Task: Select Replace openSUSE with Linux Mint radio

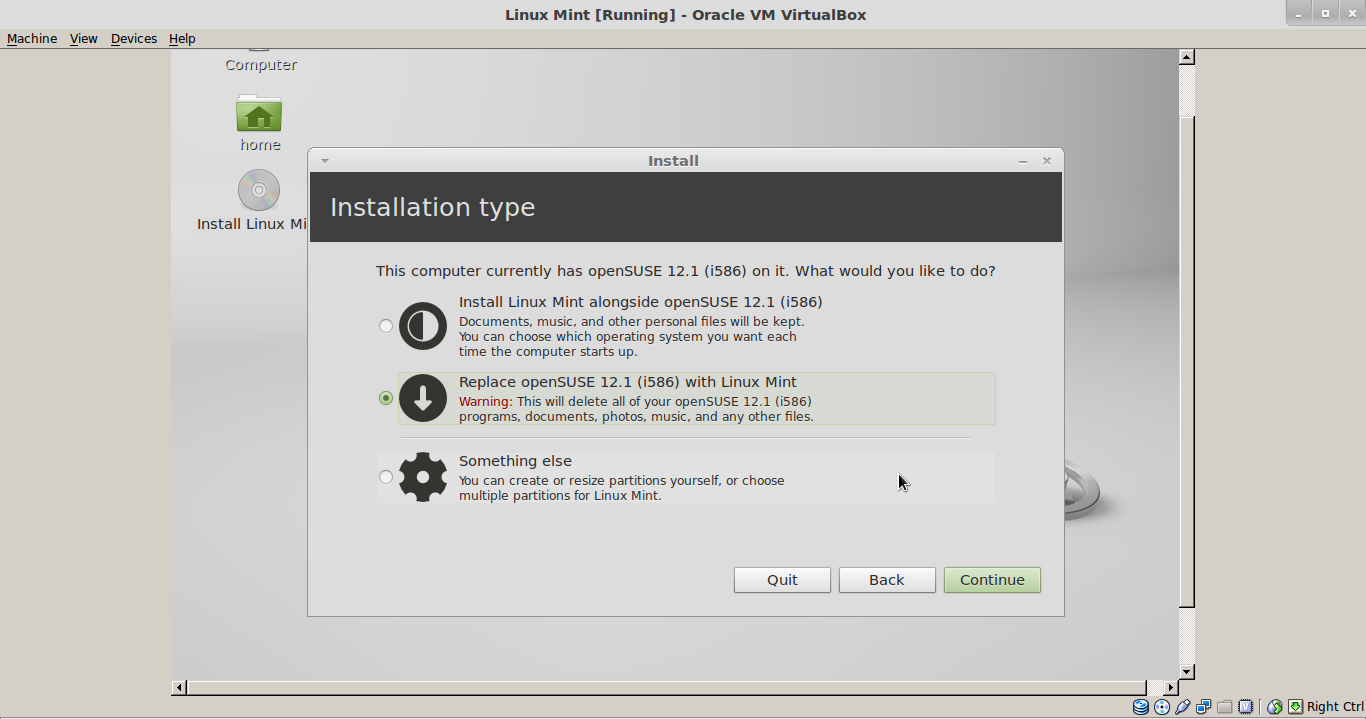Action: (x=386, y=398)
